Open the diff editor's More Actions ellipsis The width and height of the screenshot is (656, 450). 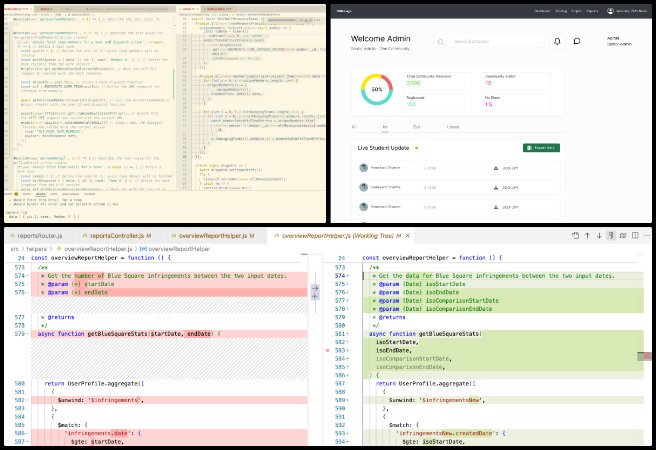pos(647,235)
